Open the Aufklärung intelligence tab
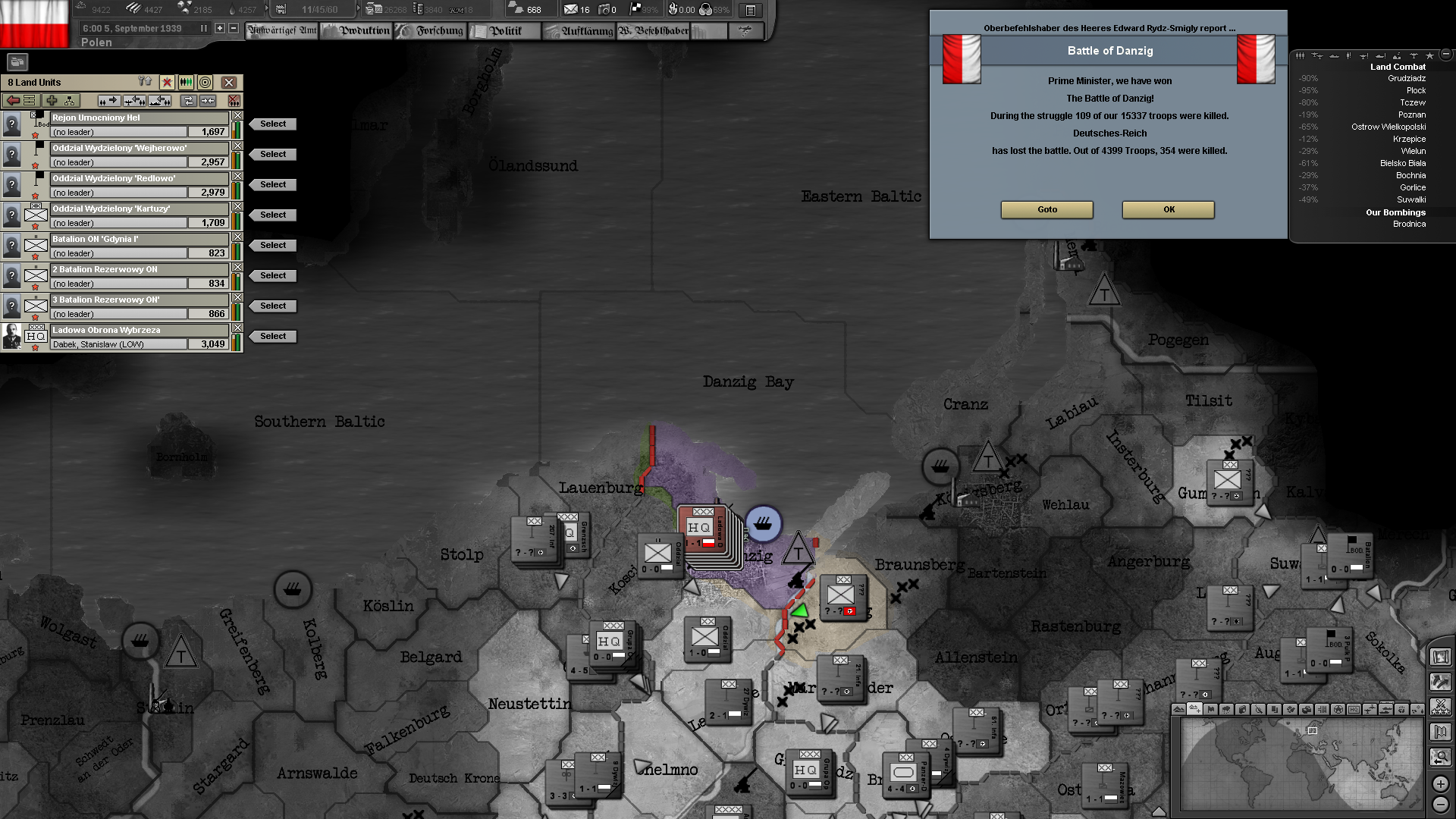The height and width of the screenshot is (819, 1456). click(x=579, y=30)
